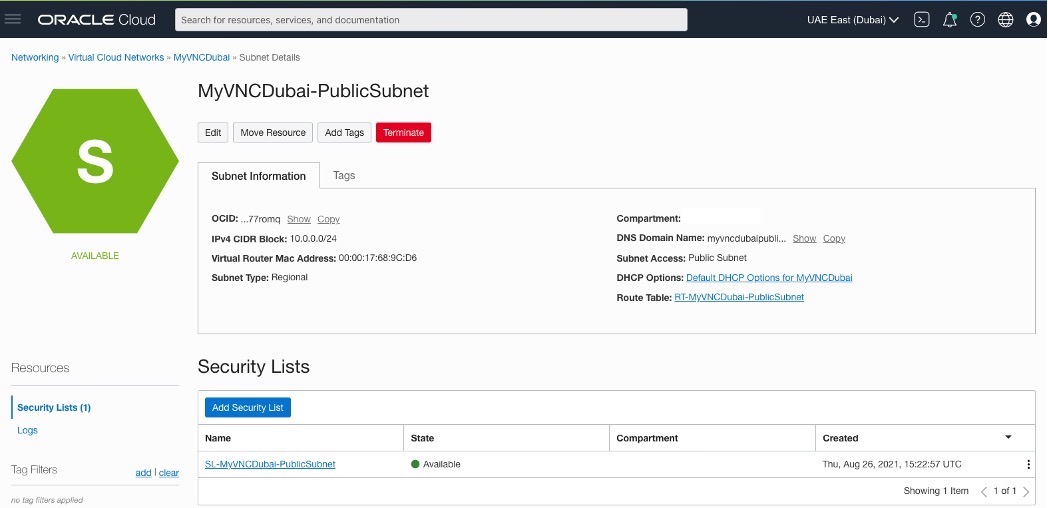1048x508 pixels.
Task: Expand the UAE East (Dubai) region dropdown
Action: point(853,19)
